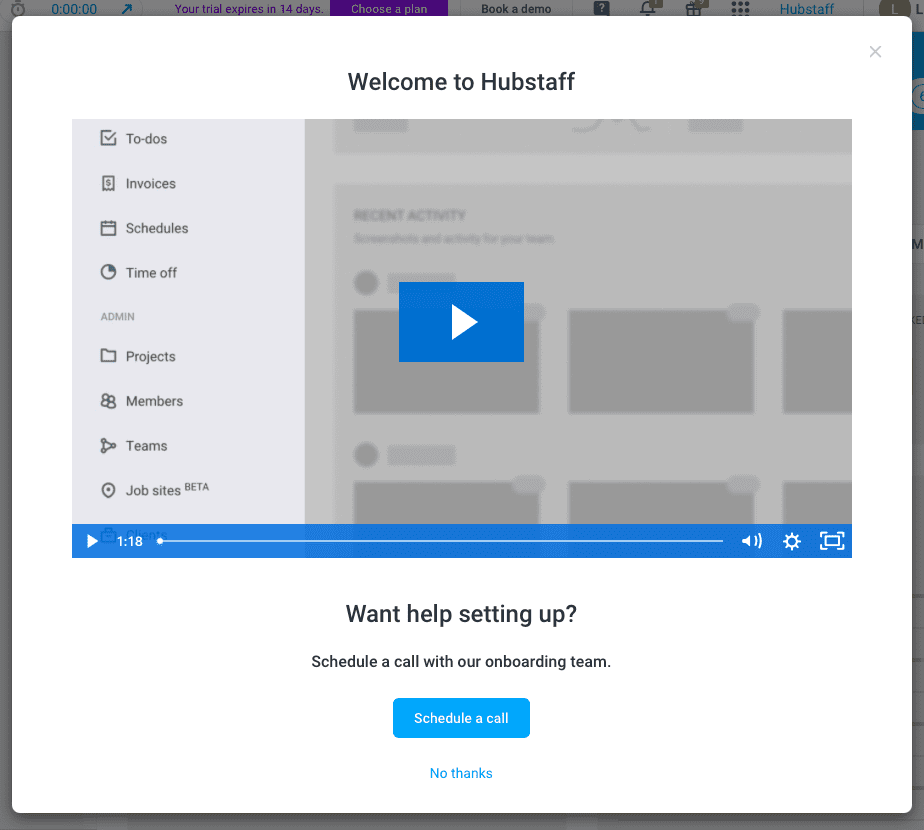This screenshot has width=924, height=830.
Task: Click the Time off item in the video sidebar
Action: (x=138, y=272)
